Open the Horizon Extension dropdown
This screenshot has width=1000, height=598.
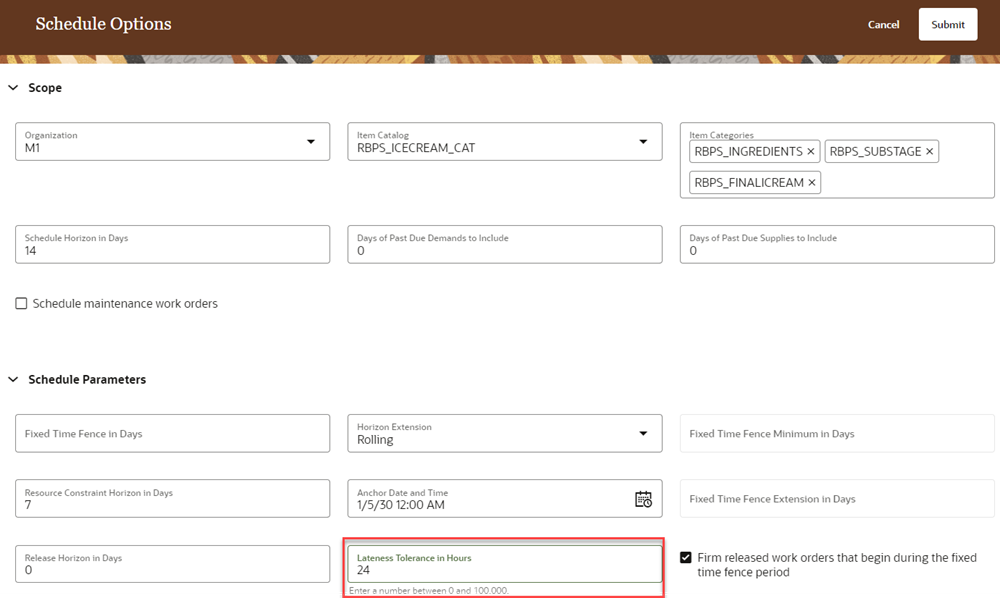point(643,434)
